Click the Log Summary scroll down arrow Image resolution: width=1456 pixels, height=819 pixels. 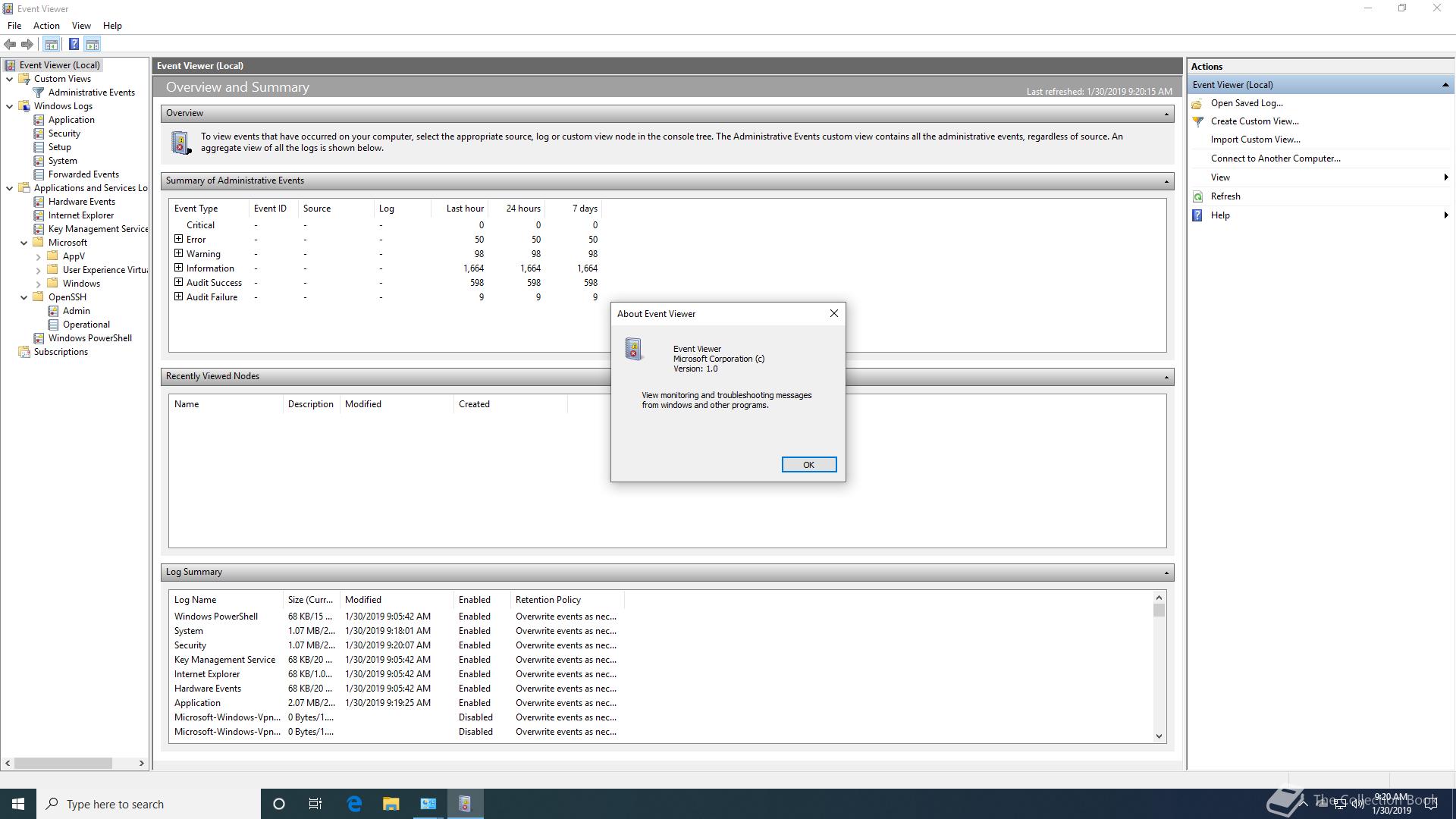(1159, 736)
